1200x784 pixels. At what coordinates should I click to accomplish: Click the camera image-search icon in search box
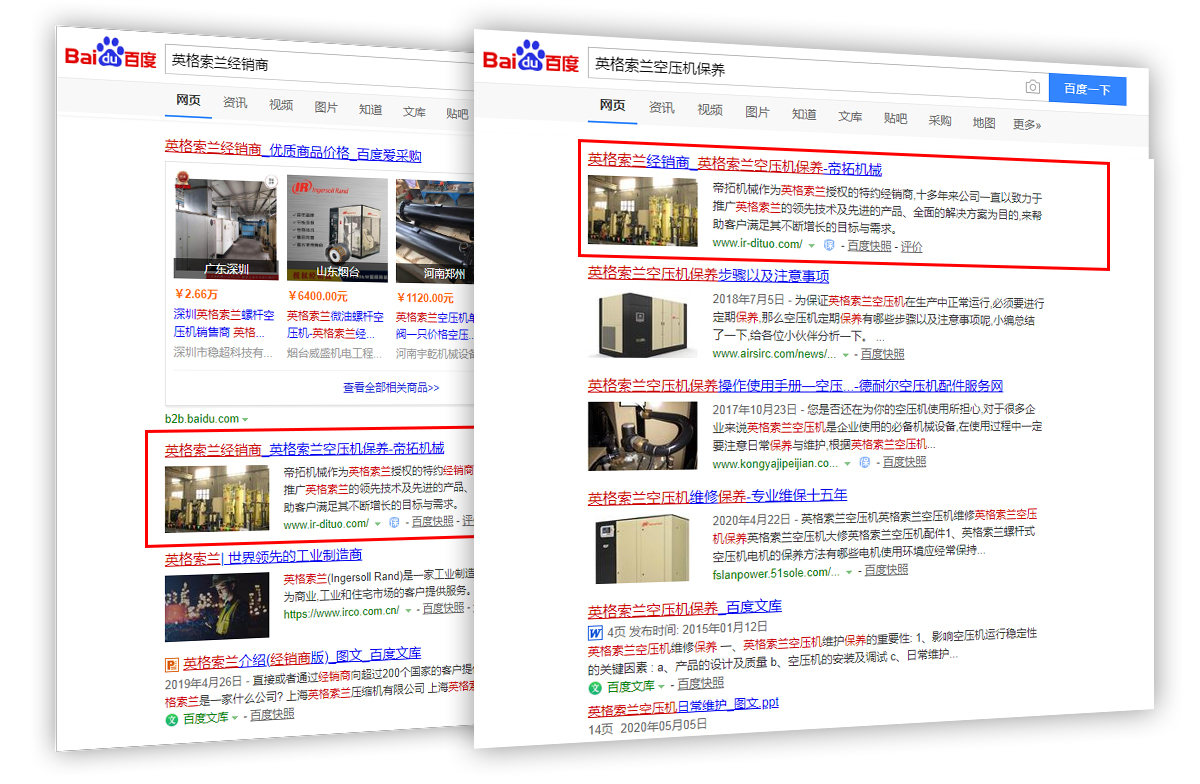tap(1033, 88)
